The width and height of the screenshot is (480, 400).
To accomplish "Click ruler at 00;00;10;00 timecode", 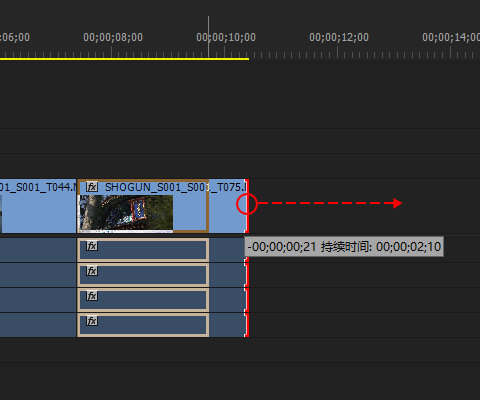I will (x=226, y=37).
